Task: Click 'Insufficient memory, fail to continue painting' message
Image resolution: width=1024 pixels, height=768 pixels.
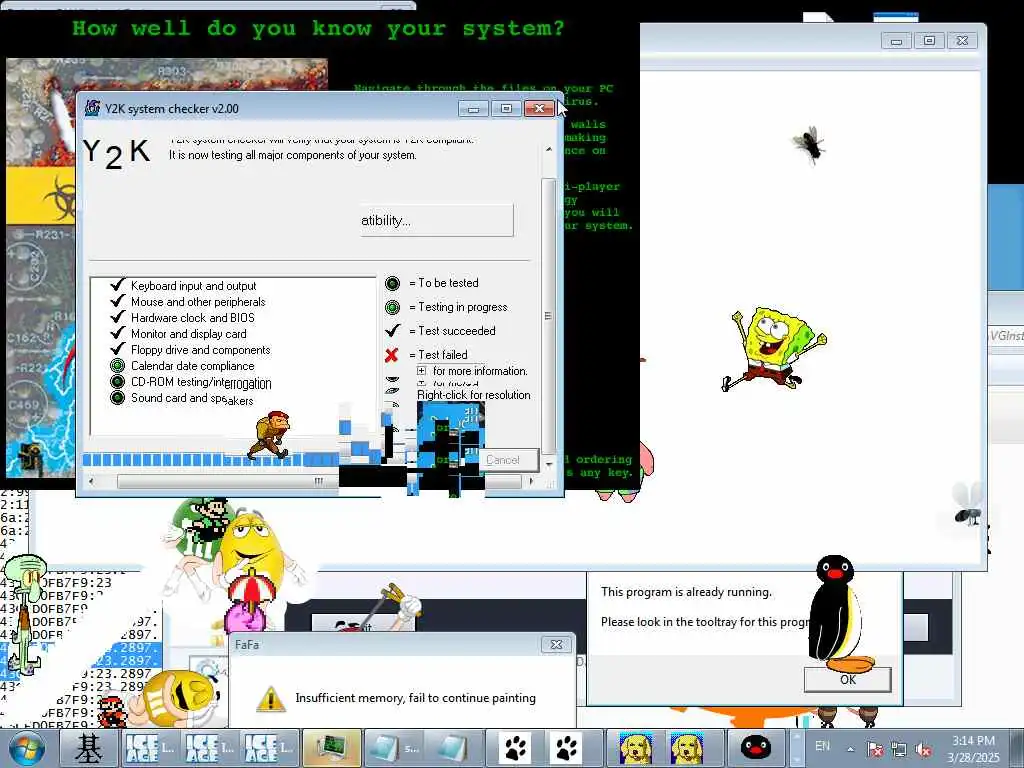Action: [415, 698]
